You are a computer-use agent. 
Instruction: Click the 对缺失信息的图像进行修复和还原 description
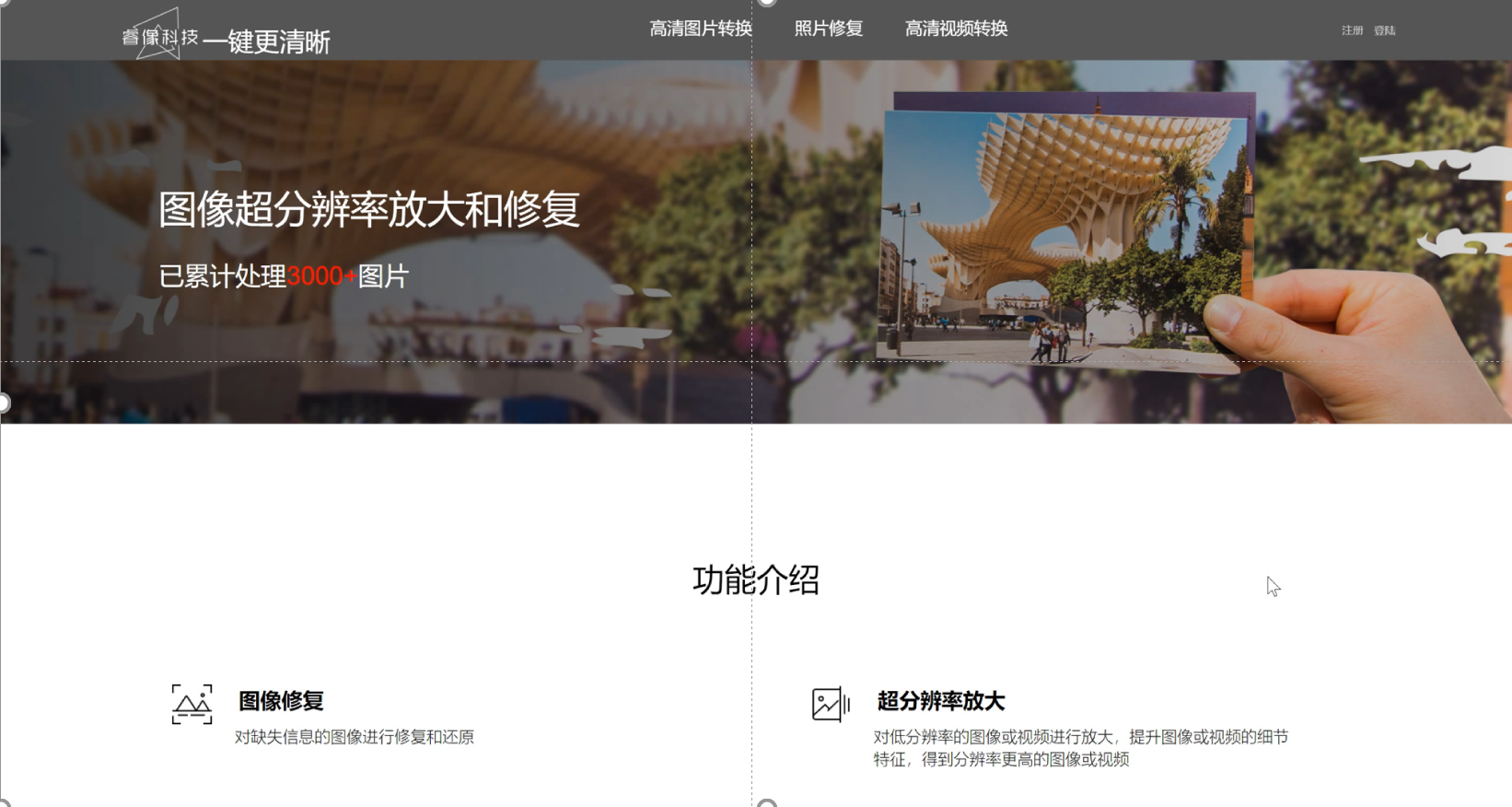point(355,737)
